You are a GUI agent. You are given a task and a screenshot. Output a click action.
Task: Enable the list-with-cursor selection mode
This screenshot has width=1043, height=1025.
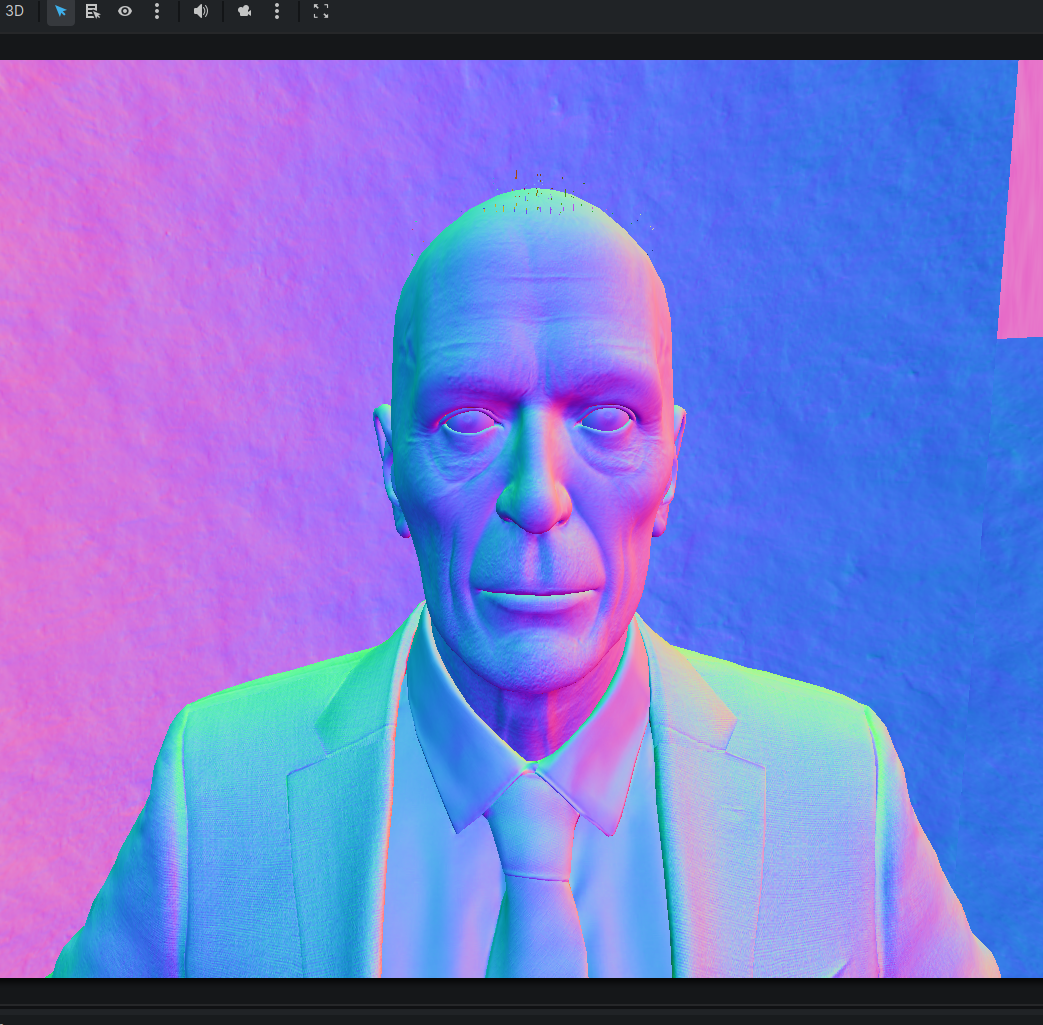point(92,11)
